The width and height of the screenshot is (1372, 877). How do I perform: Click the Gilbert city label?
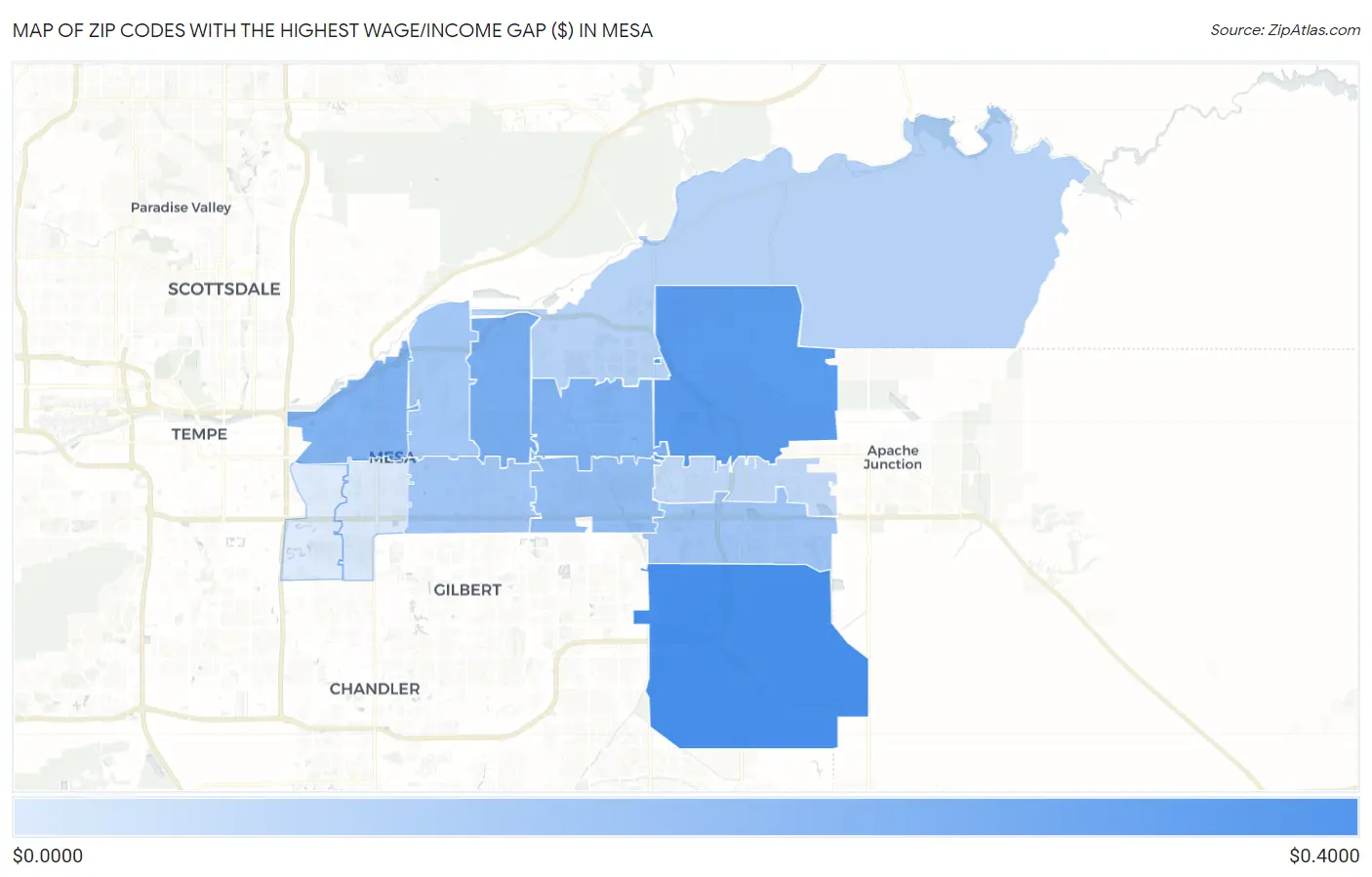click(467, 590)
